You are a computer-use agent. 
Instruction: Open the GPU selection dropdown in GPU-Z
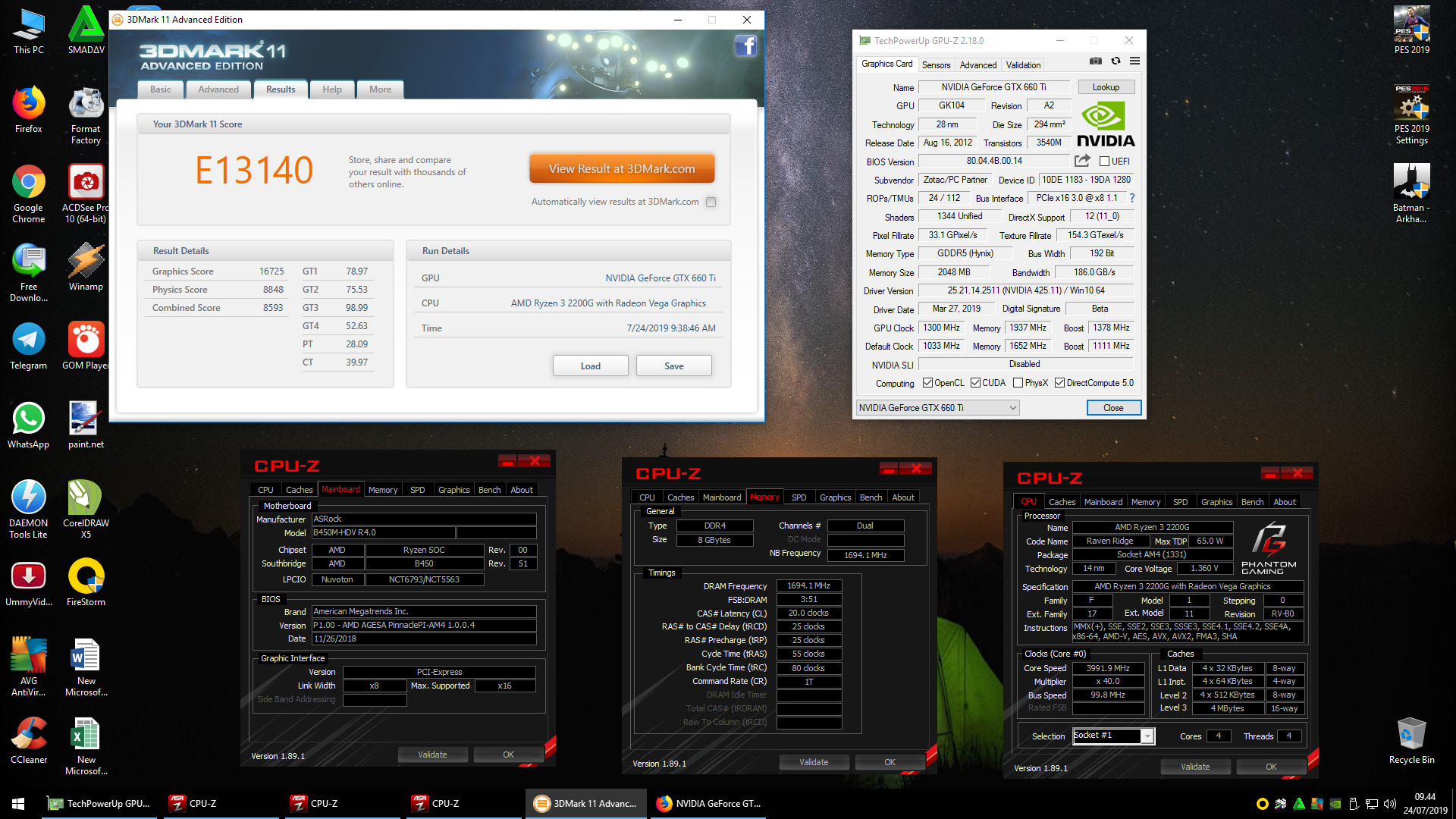pyautogui.click(x=937, y=408)
